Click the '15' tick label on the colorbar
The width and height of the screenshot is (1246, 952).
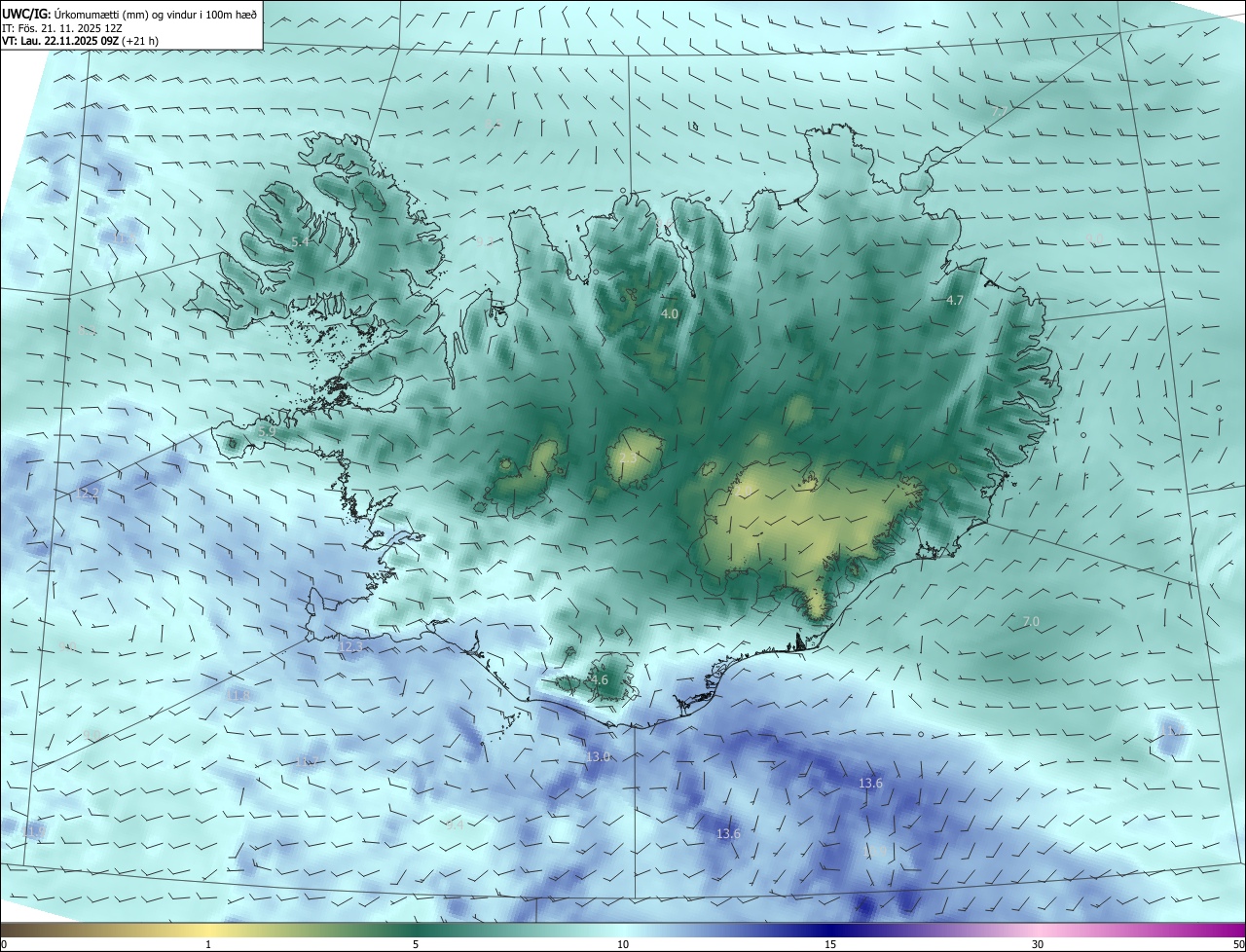tap(830, 944)
